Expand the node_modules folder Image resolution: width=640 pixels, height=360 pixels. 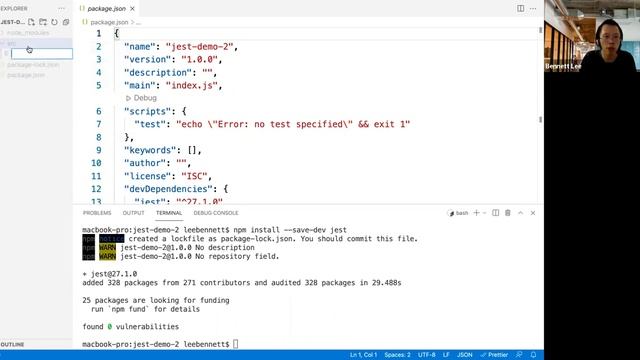[x=28, y=33]
